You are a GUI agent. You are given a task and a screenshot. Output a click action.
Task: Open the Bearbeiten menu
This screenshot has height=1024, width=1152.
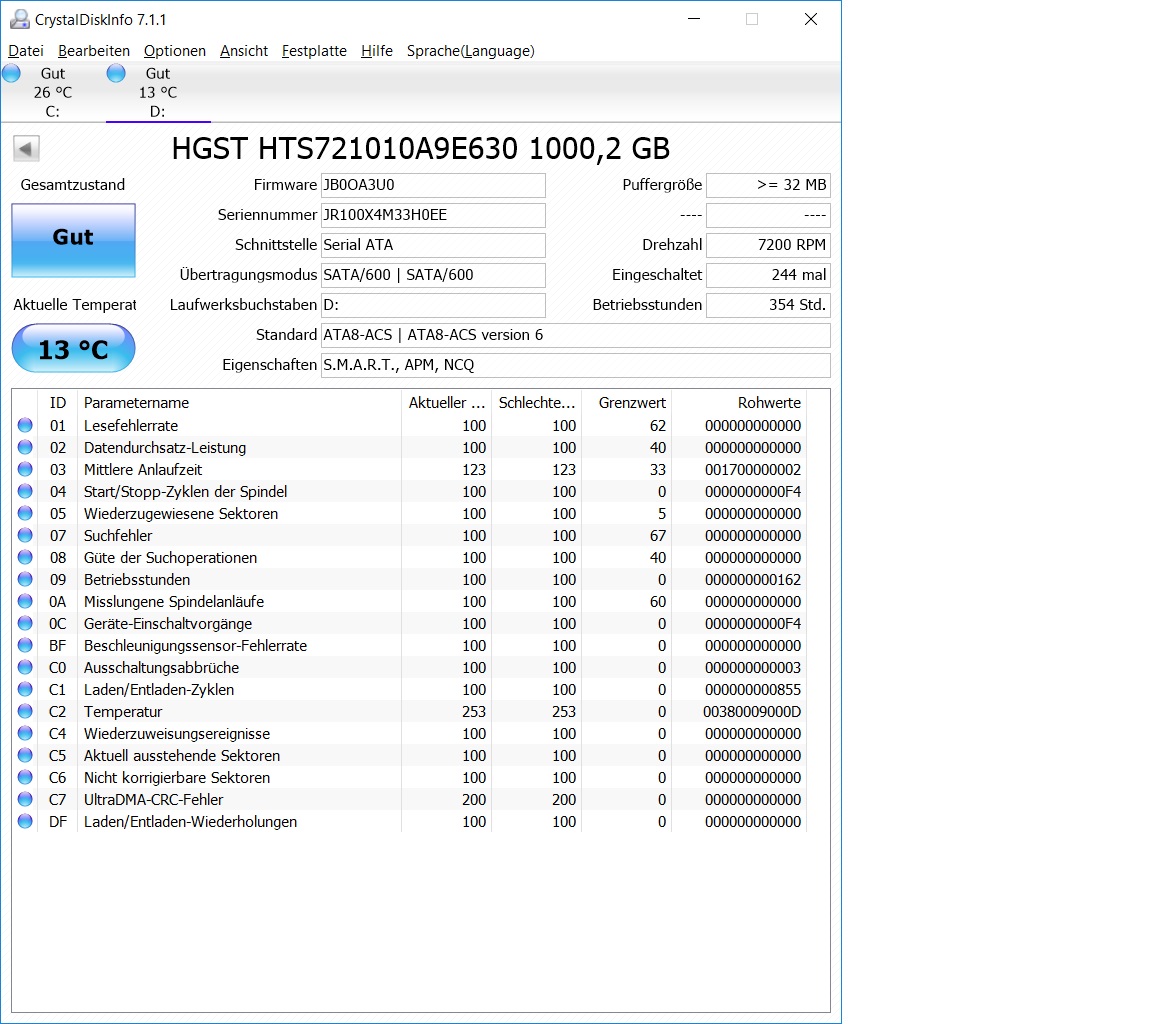[94, 51]
